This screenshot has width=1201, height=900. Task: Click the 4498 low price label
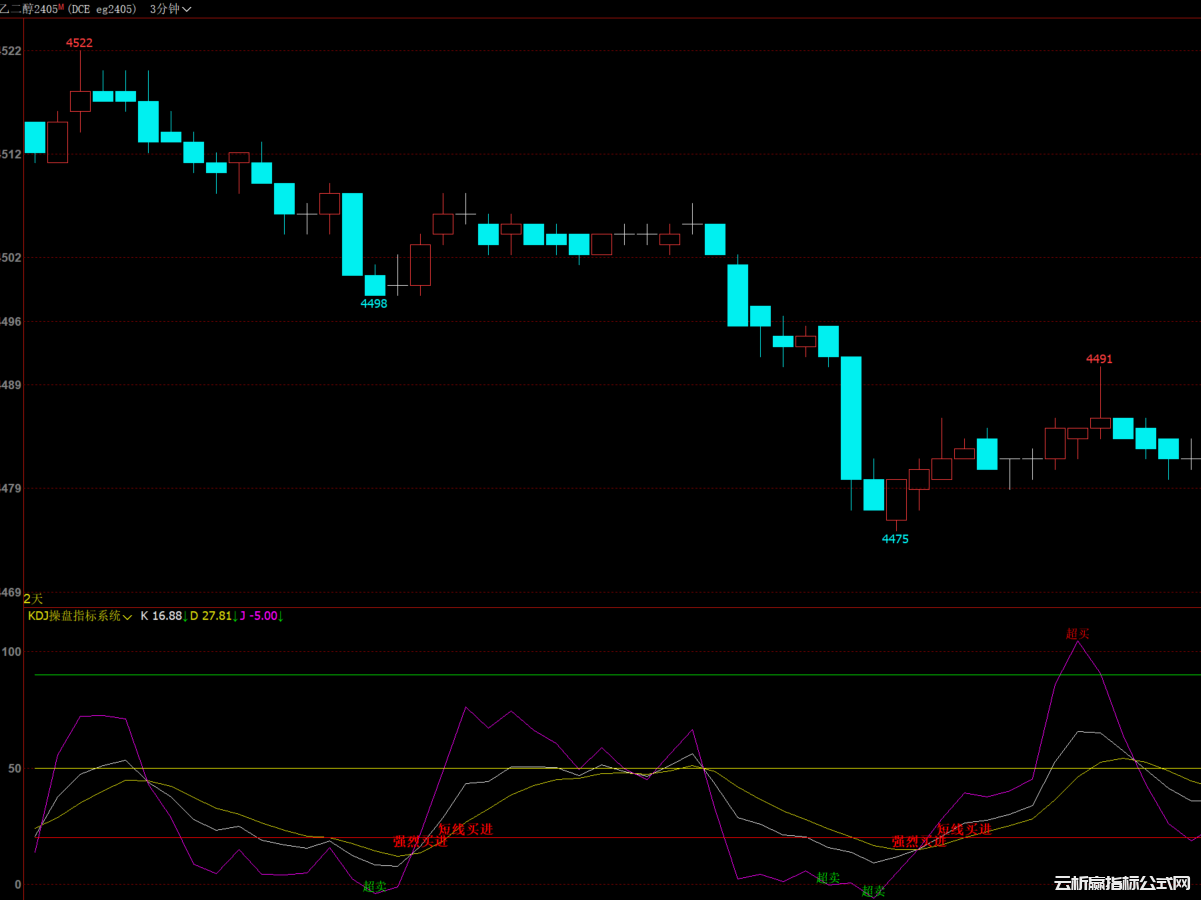(x=374, y=303)
